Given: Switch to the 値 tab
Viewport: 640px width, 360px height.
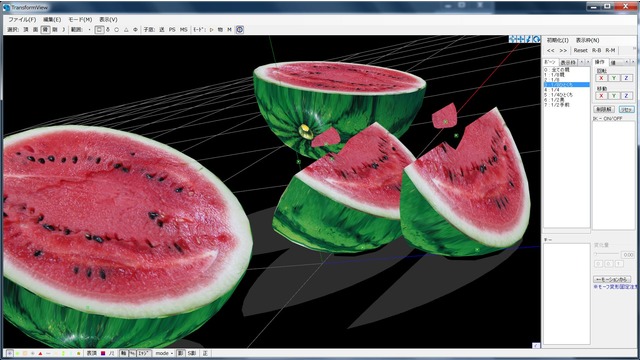Looking at the screenshot, I should 613,62.
